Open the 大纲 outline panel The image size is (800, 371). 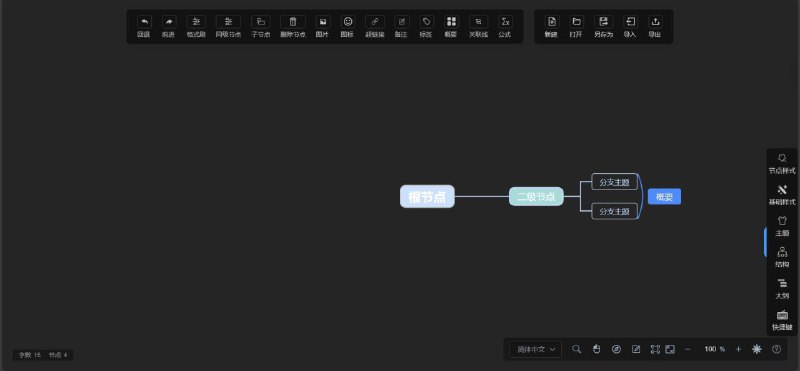(782, 289)
